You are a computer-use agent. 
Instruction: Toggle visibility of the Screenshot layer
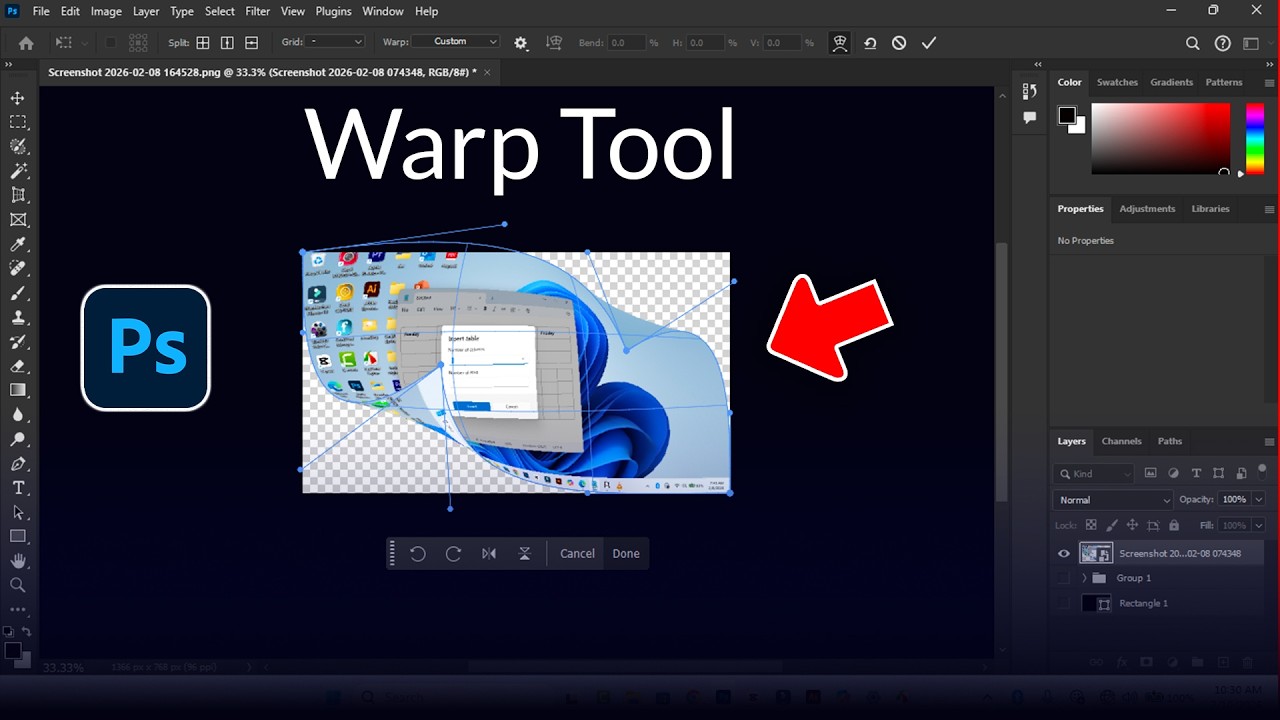click(1063, 554)
